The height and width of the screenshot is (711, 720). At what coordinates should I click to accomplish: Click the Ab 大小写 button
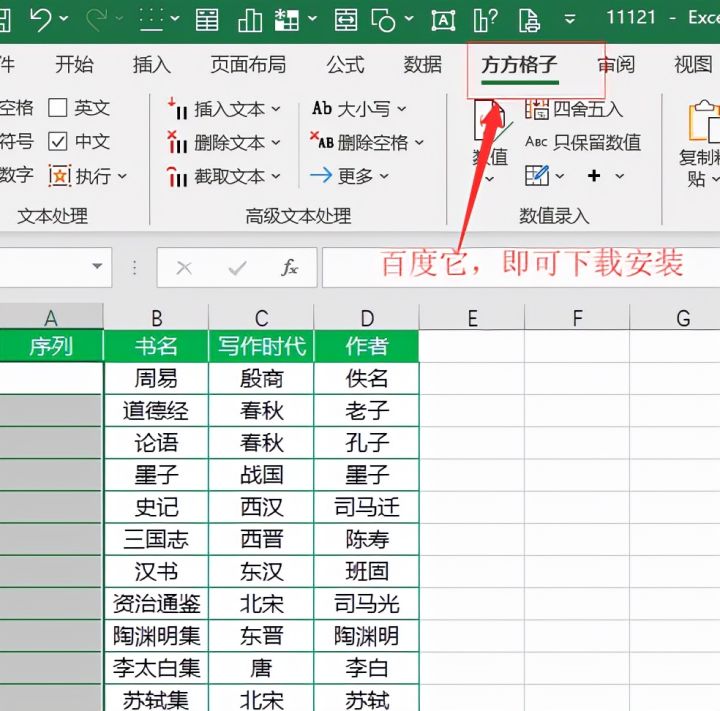[359, 109]
